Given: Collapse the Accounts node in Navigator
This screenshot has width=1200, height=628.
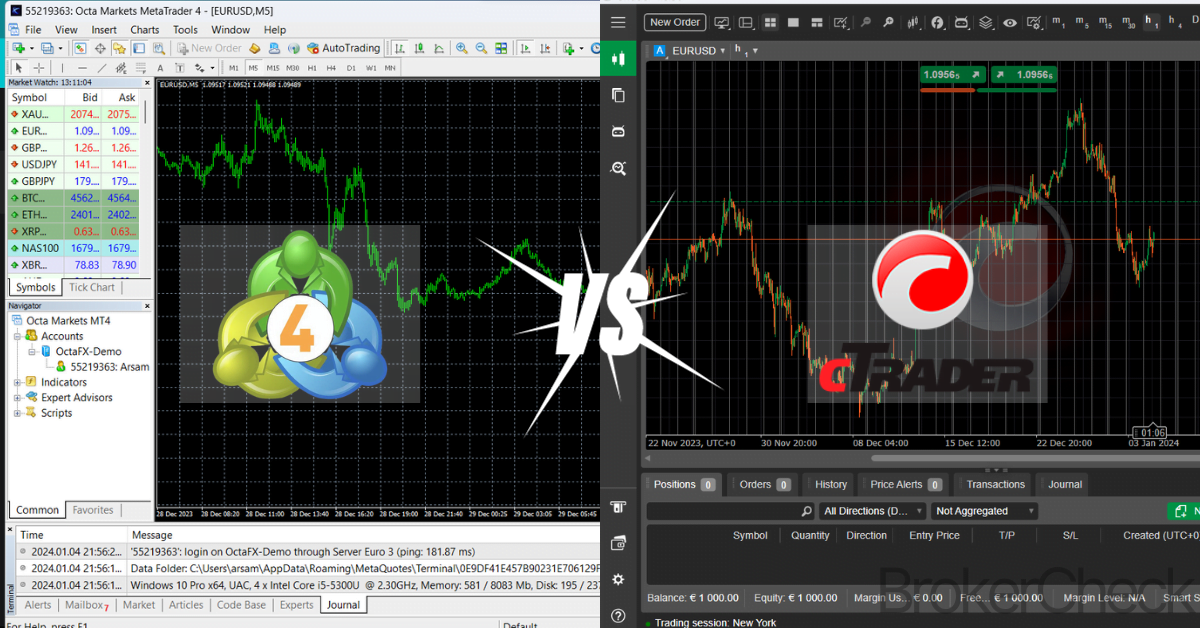Looking at the screenshot, I should point(18,336).
